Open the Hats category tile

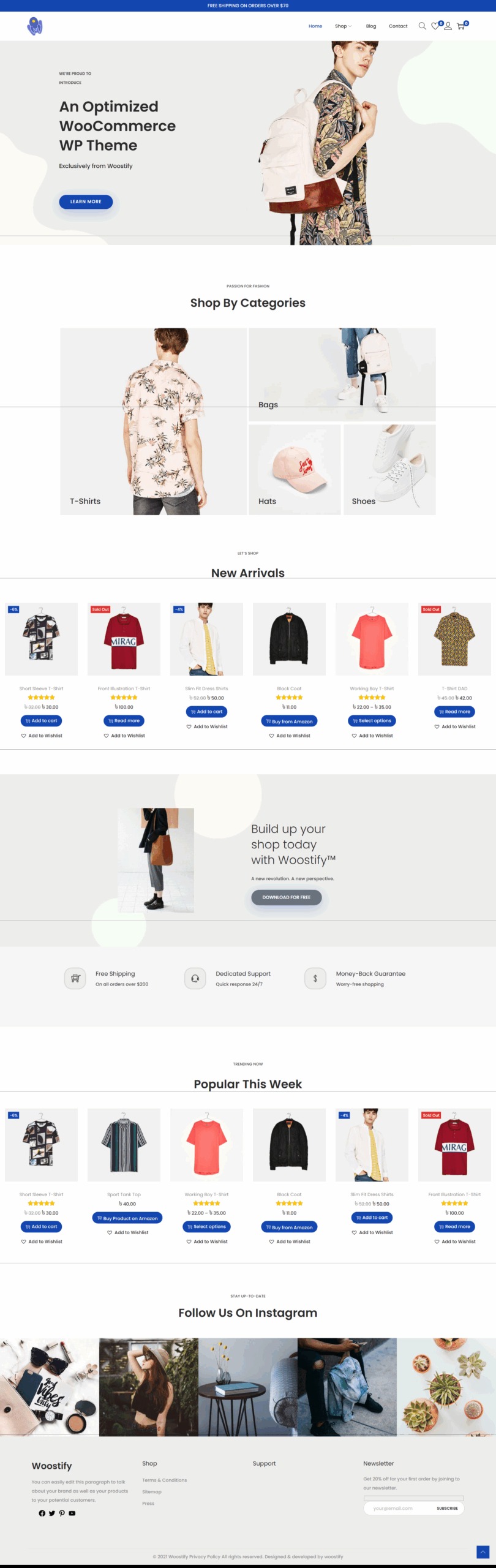295,470
